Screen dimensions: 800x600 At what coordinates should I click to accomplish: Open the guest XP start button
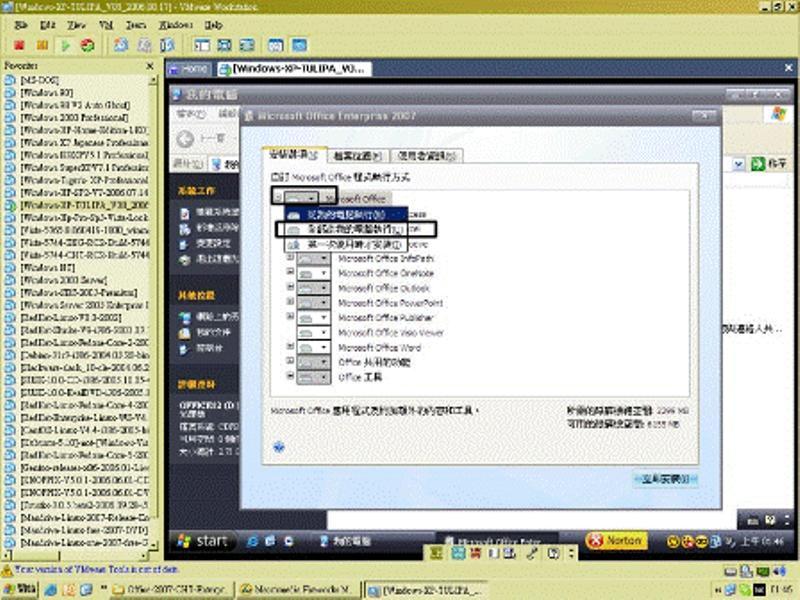203,541
